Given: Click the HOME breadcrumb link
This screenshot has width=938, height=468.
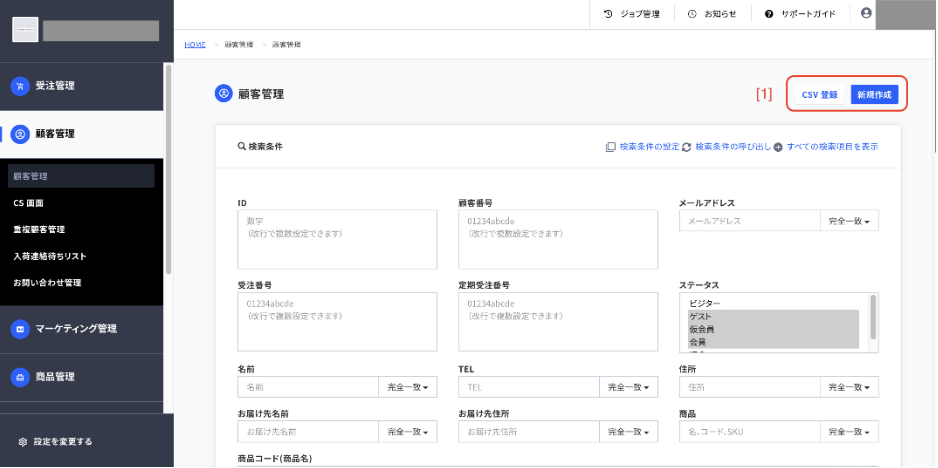Looking at the screenshot, I should coord(195,45).
